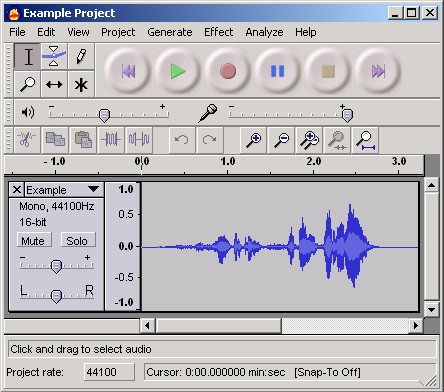Click the 'Mono, 44100Hz' track info text
This screenshot has height=392, width=444.
57,206
